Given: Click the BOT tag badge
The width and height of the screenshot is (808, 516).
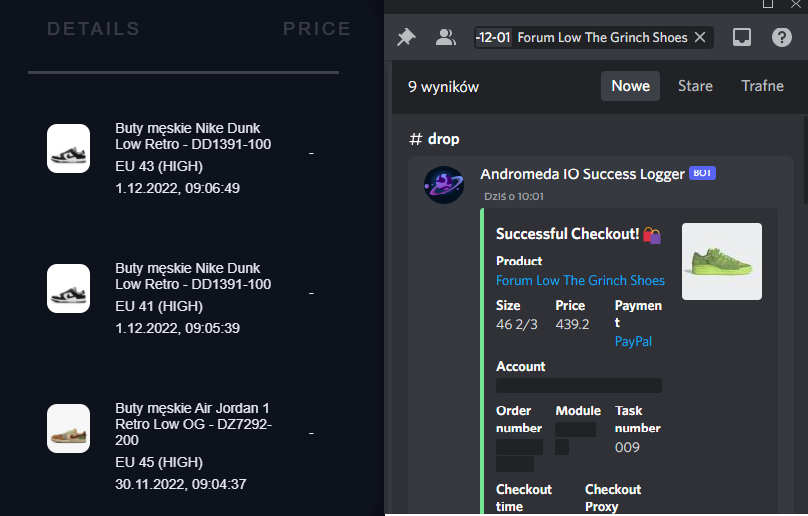Looking at the screenshot, I should (x=702, y=173).
